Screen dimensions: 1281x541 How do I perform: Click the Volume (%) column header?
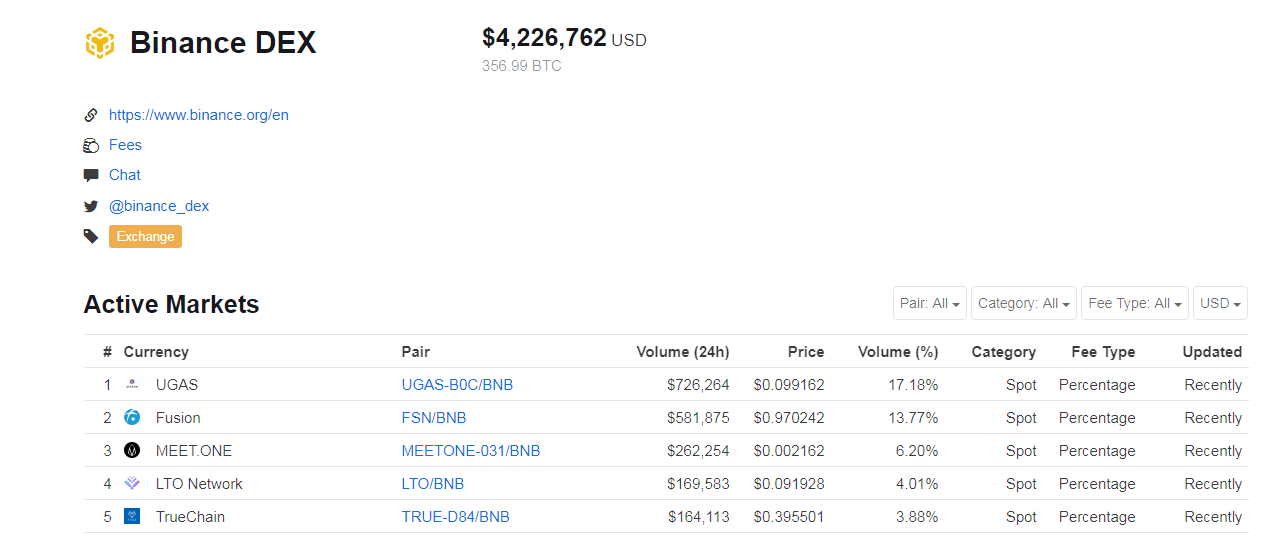(898, 352)
